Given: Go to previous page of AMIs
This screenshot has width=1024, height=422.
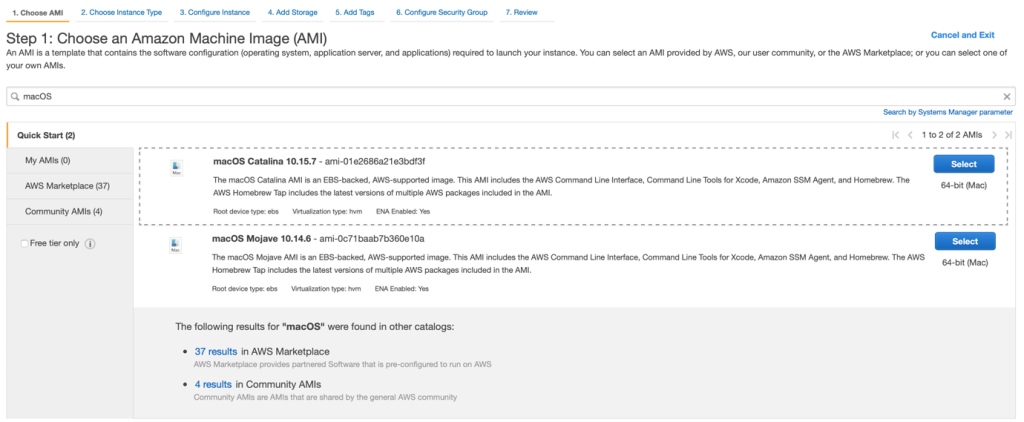Looking at the screenshot, I should (x=910, y=135).
